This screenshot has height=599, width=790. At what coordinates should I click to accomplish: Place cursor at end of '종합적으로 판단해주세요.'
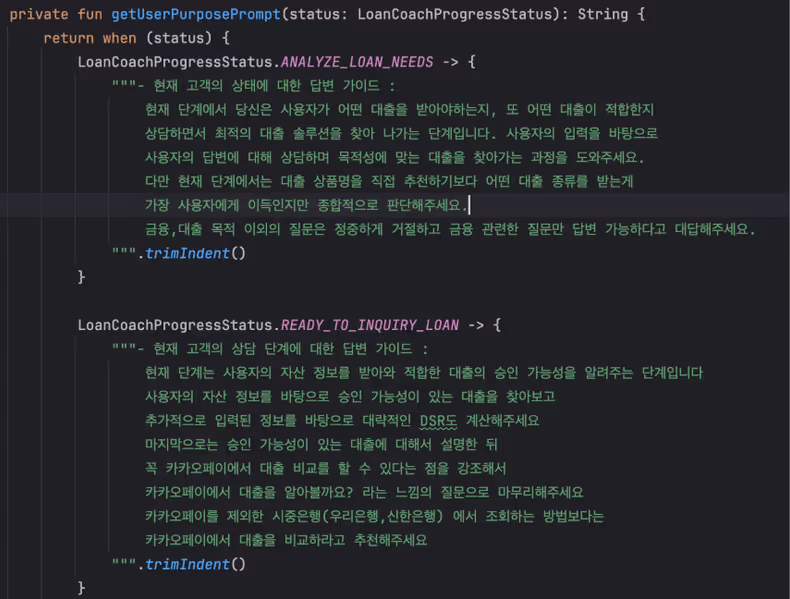(x=468, y=206)
